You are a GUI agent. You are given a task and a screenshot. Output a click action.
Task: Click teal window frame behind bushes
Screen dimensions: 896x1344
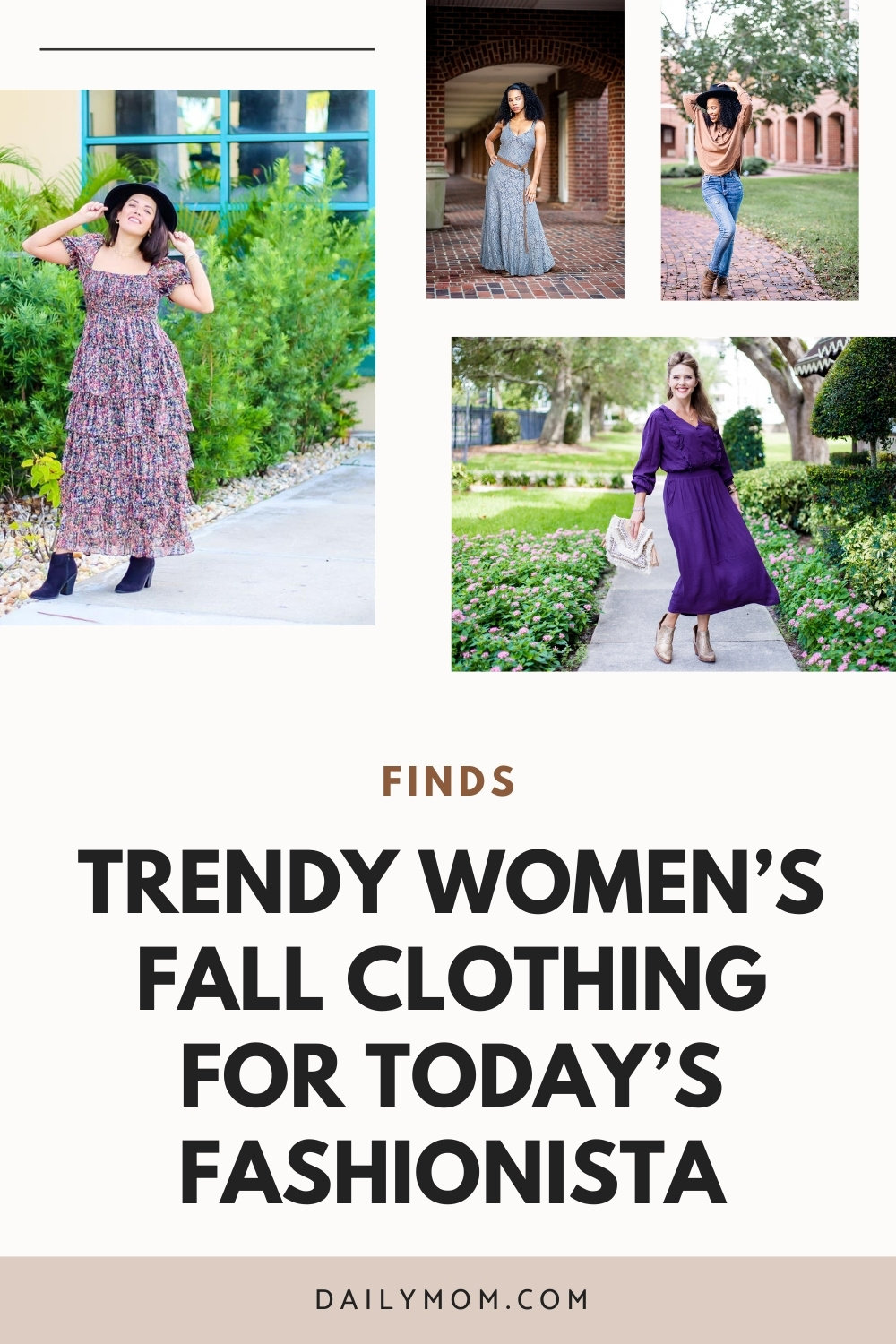(x=228, y=149)
